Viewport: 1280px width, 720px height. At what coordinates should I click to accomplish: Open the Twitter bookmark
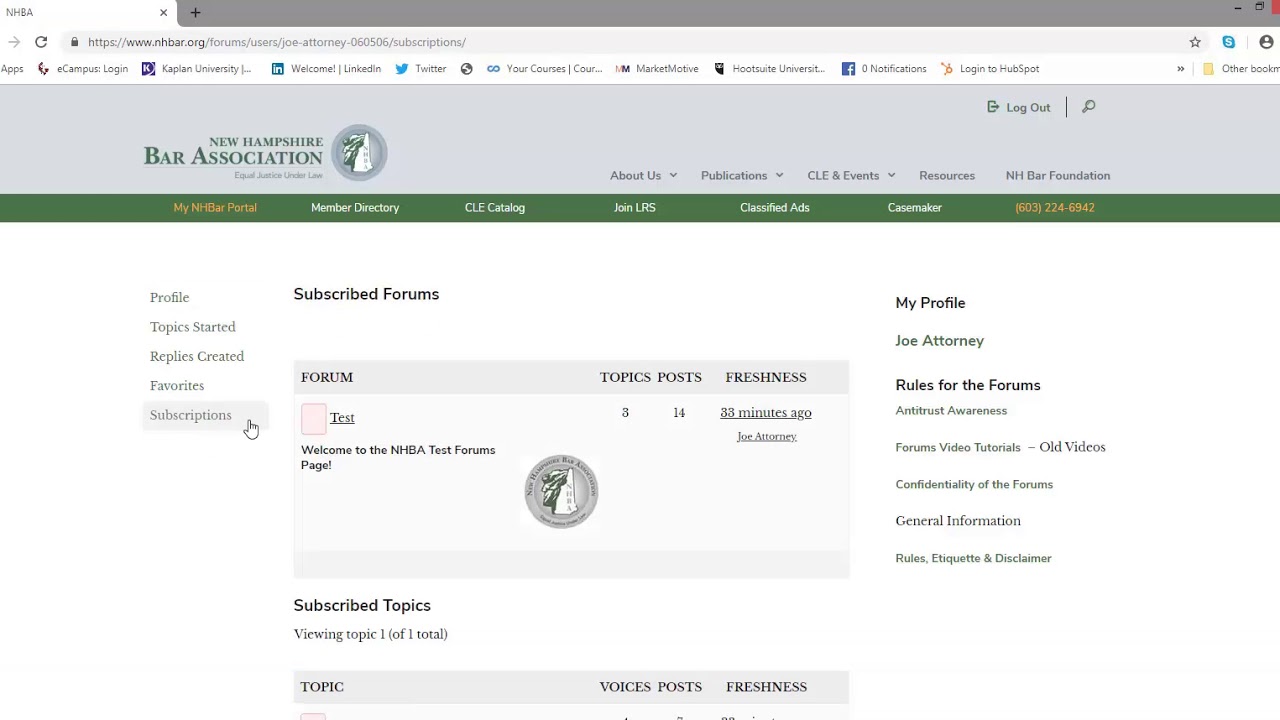point(421,69)
